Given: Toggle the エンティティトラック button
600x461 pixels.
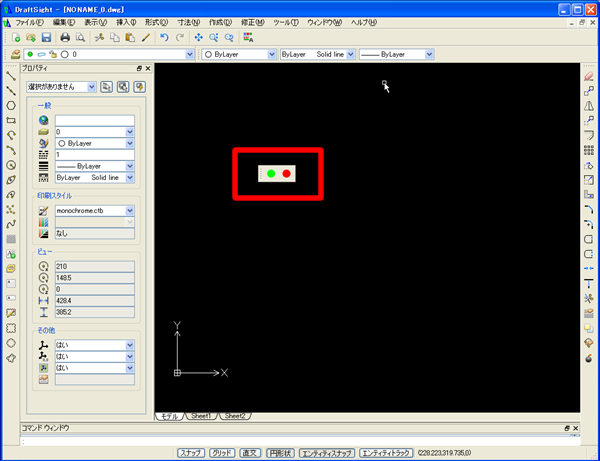Looking at the screenshot, I should click(x=386, y=453).
